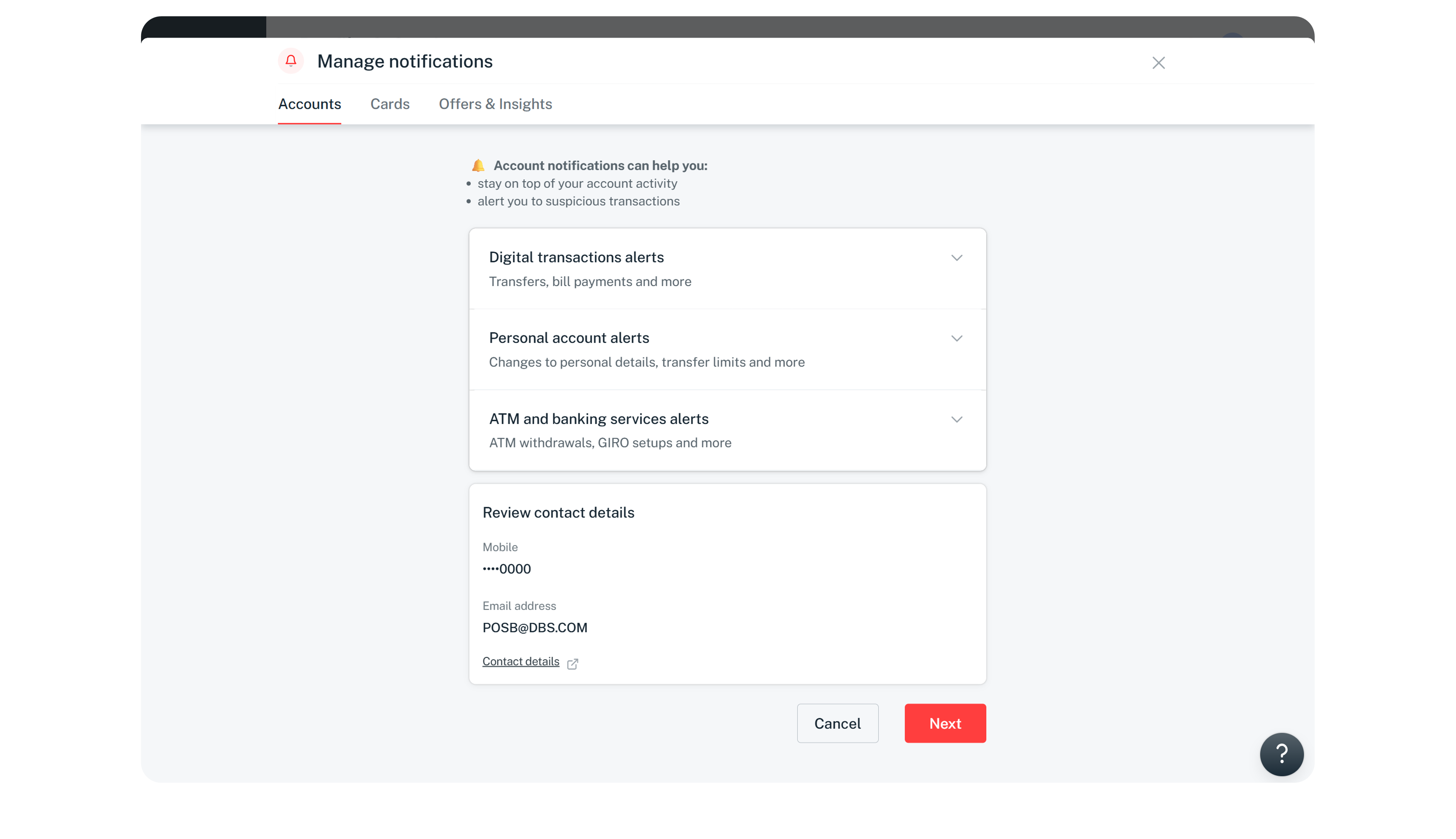
Task: Select the Accounts tab
Action: tap(309, 104)
